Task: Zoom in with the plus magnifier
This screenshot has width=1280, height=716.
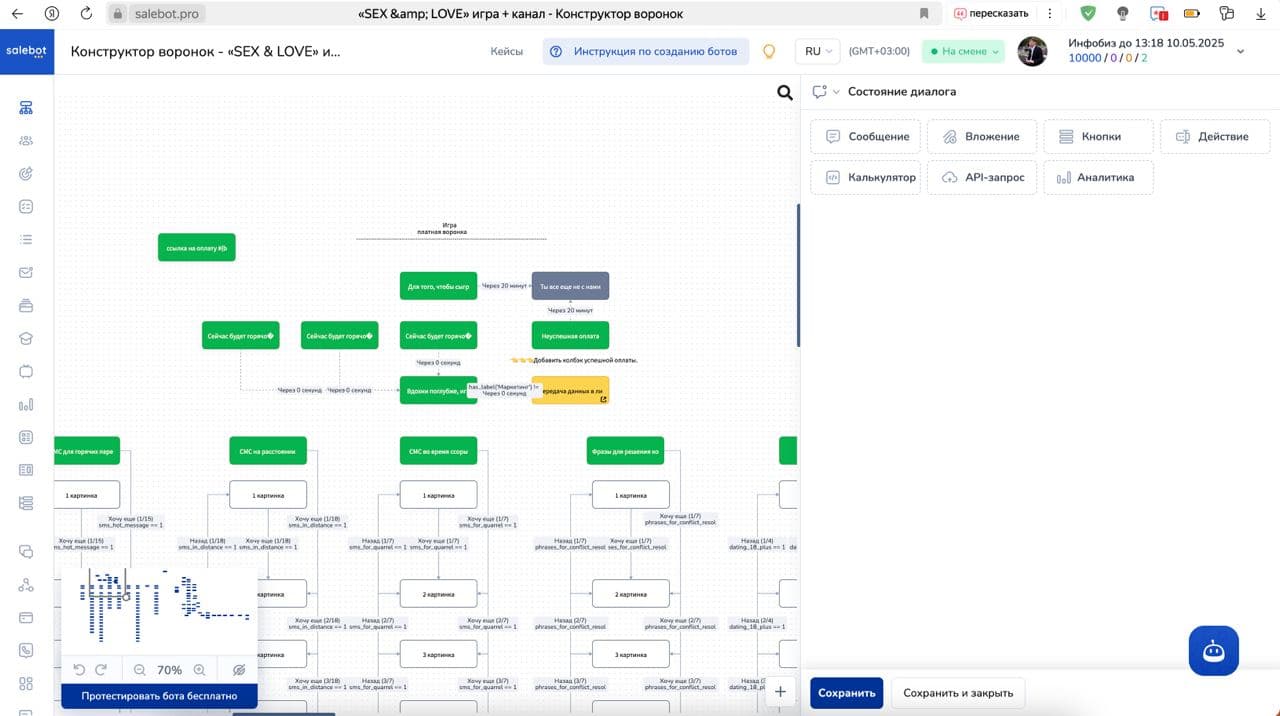Action: (199, 670)
